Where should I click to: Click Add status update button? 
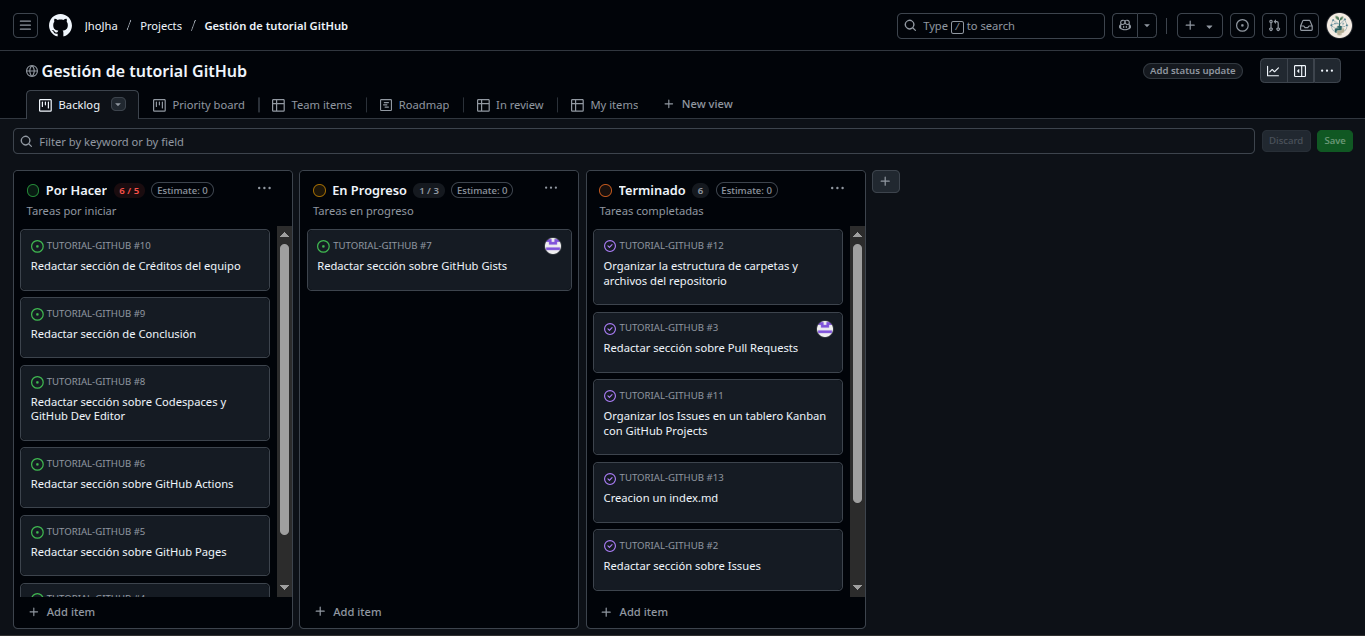(1192, 71)
